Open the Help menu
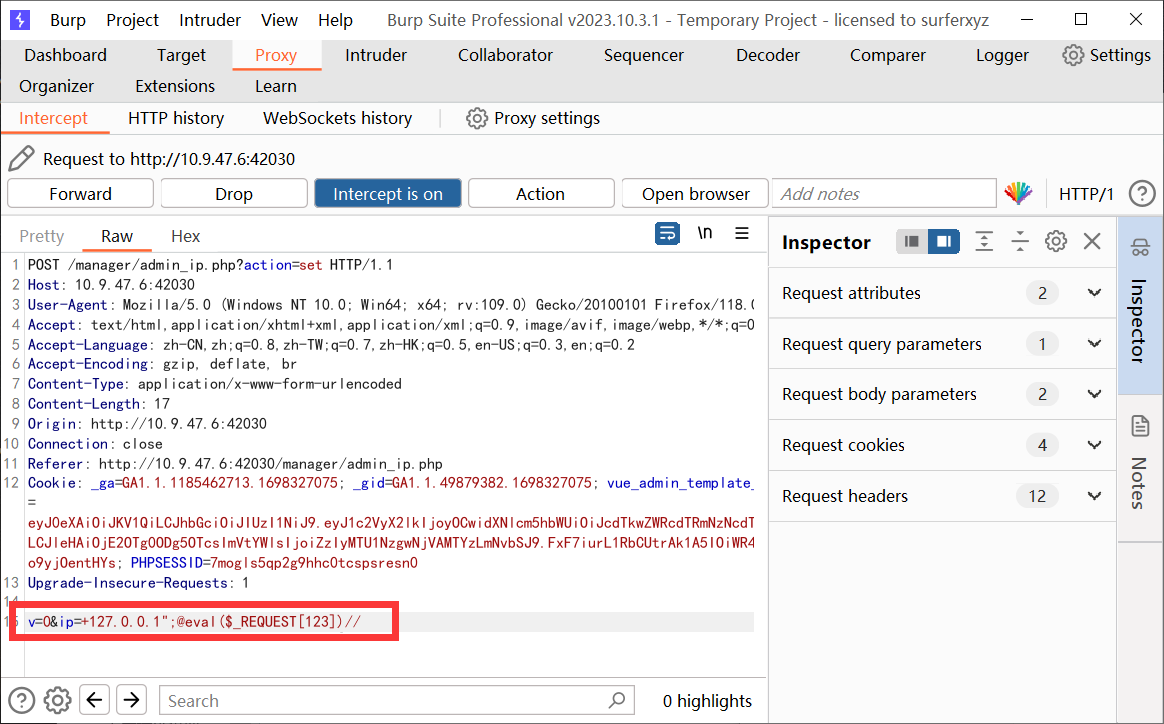Viewport: 1164px width, 724px height. coord(335,20)
